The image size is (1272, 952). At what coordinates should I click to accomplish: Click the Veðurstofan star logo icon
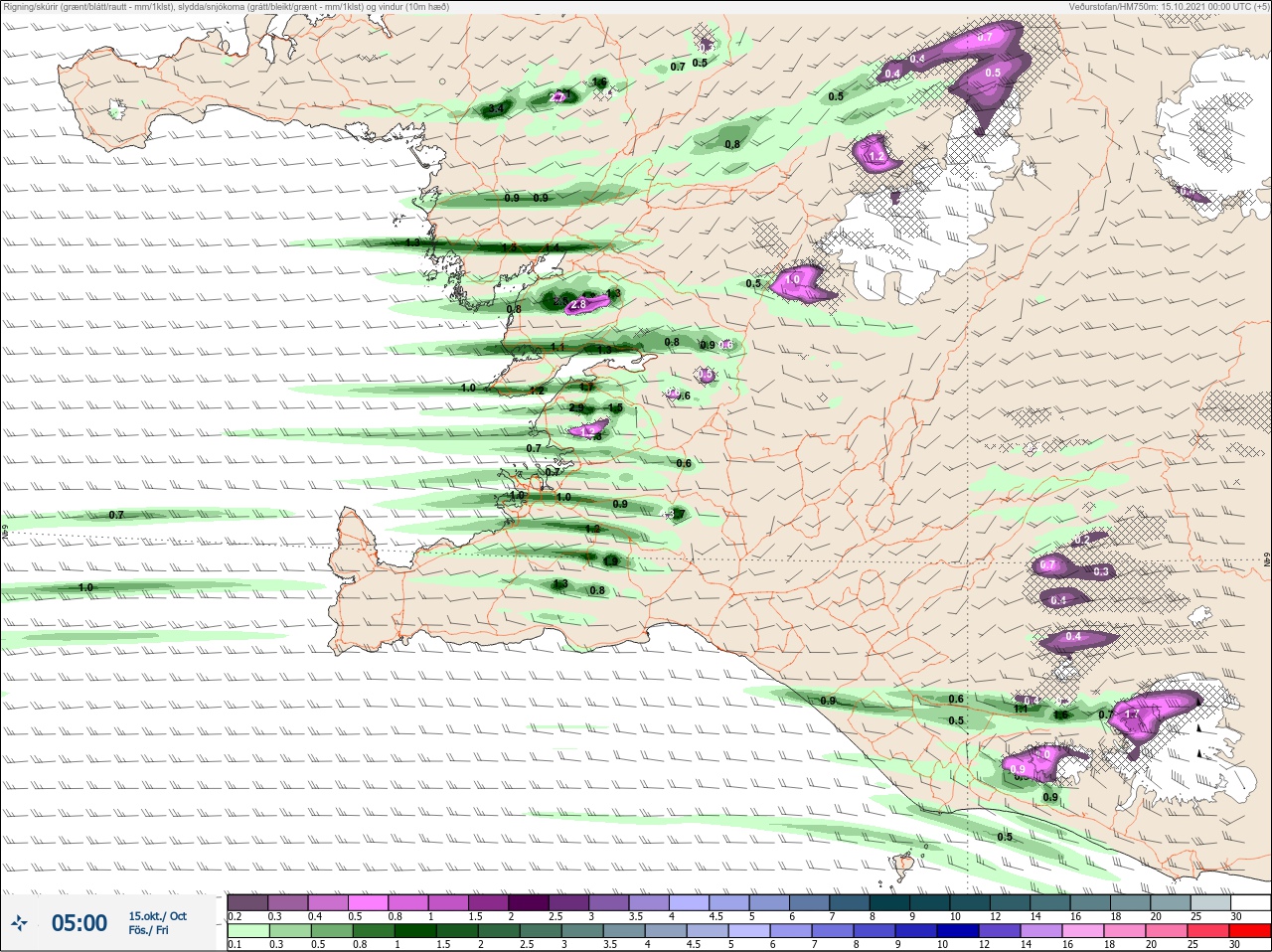coord(19,924)
